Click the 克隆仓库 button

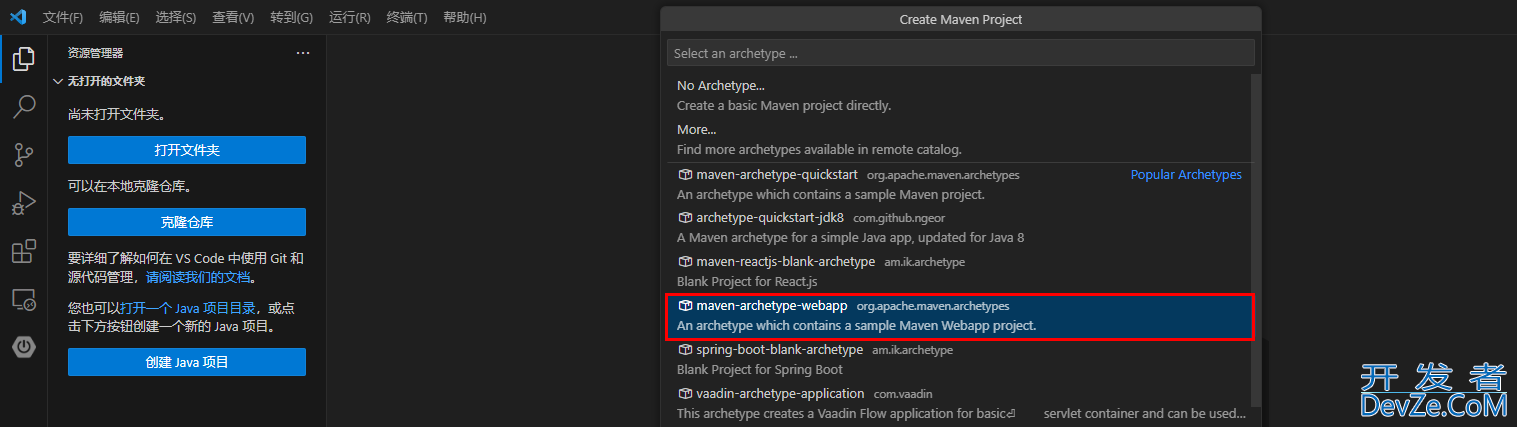click(x=187, y=222)
